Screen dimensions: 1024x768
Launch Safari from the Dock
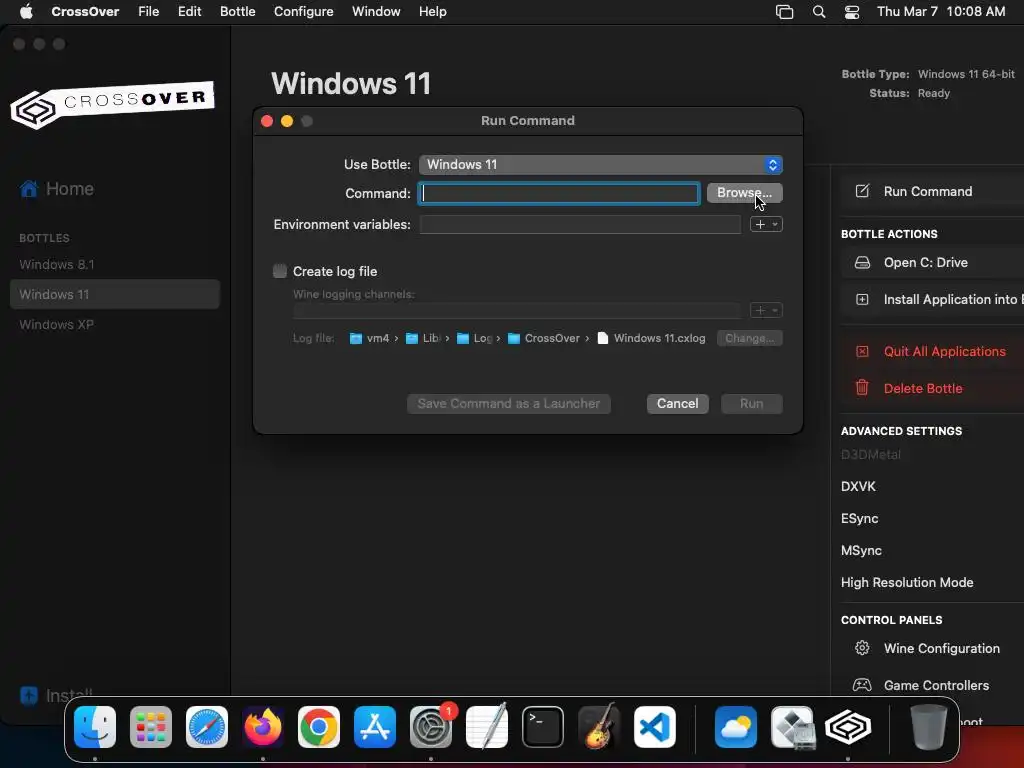pos(207,727)
